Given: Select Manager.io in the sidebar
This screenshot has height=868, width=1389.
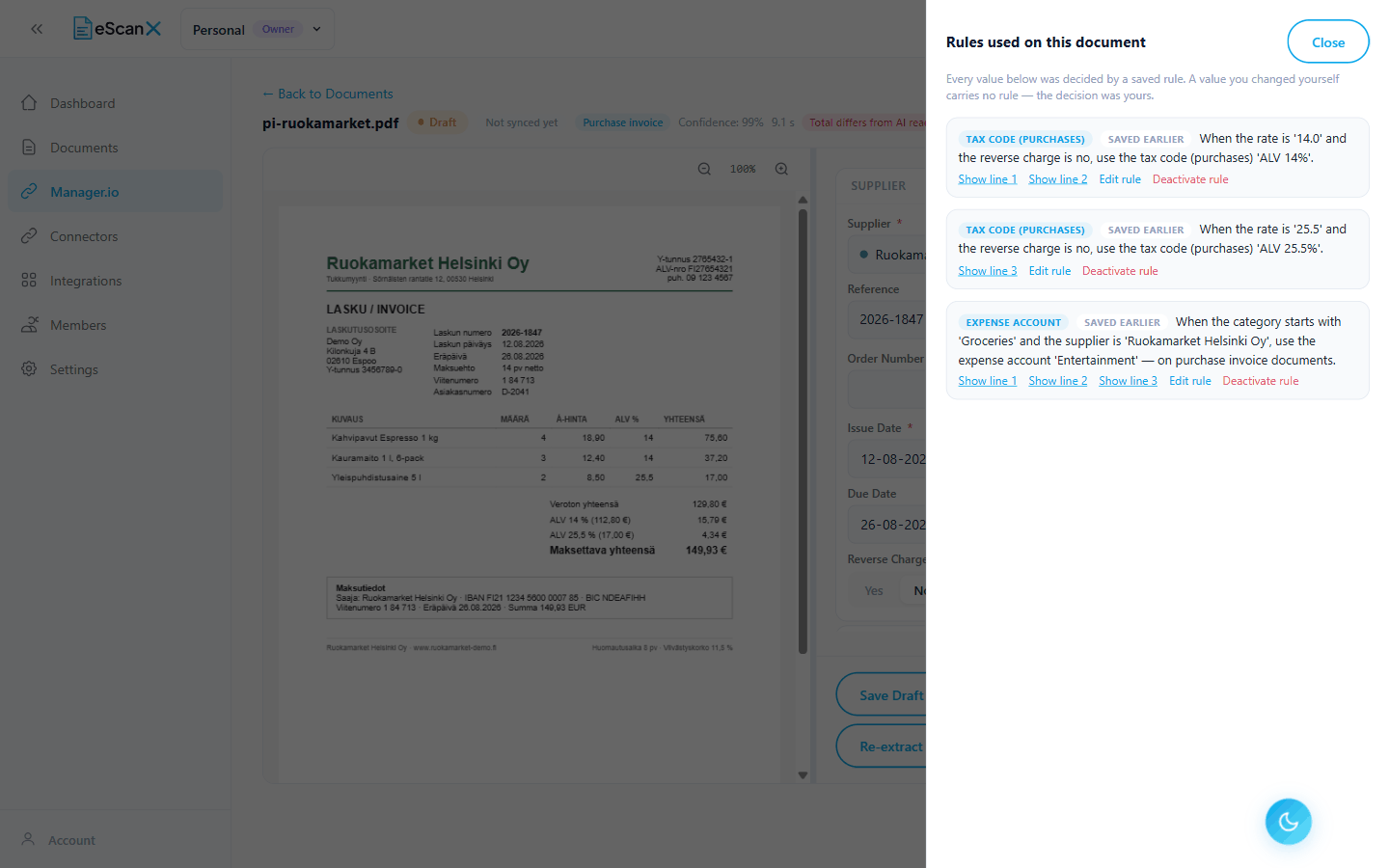Looking at the screenshot, I should click(115, 192).
